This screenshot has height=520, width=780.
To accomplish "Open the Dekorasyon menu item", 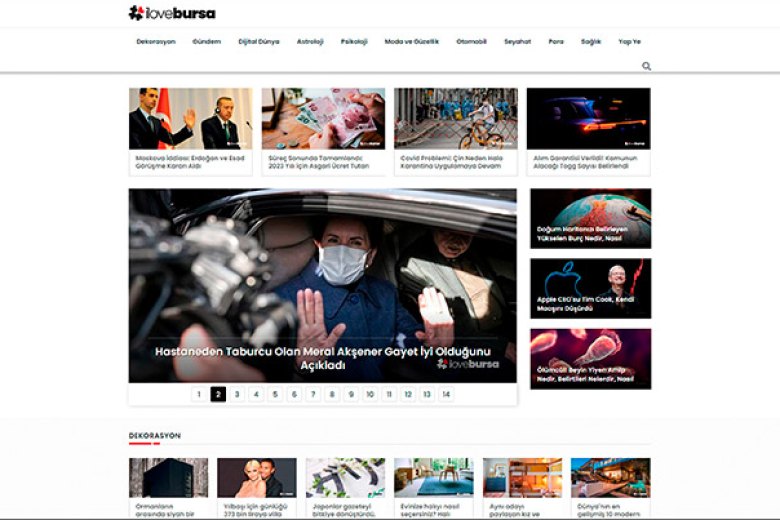I will pyautogui.click(x=156, y=42).
